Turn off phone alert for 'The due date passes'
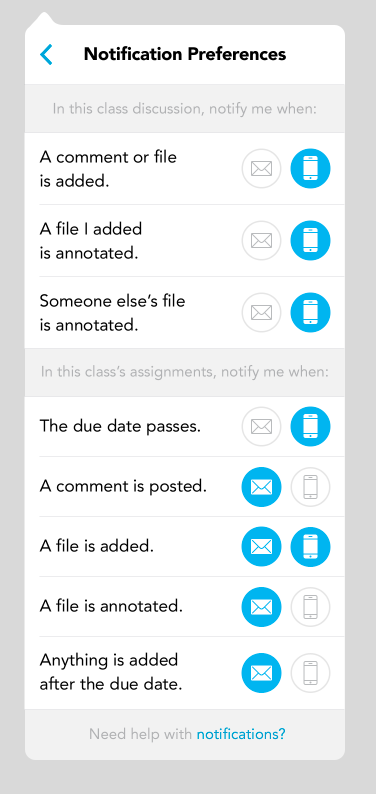Image resolution: width=376 pixels, height=794 pixels. (x=310, y=426)
